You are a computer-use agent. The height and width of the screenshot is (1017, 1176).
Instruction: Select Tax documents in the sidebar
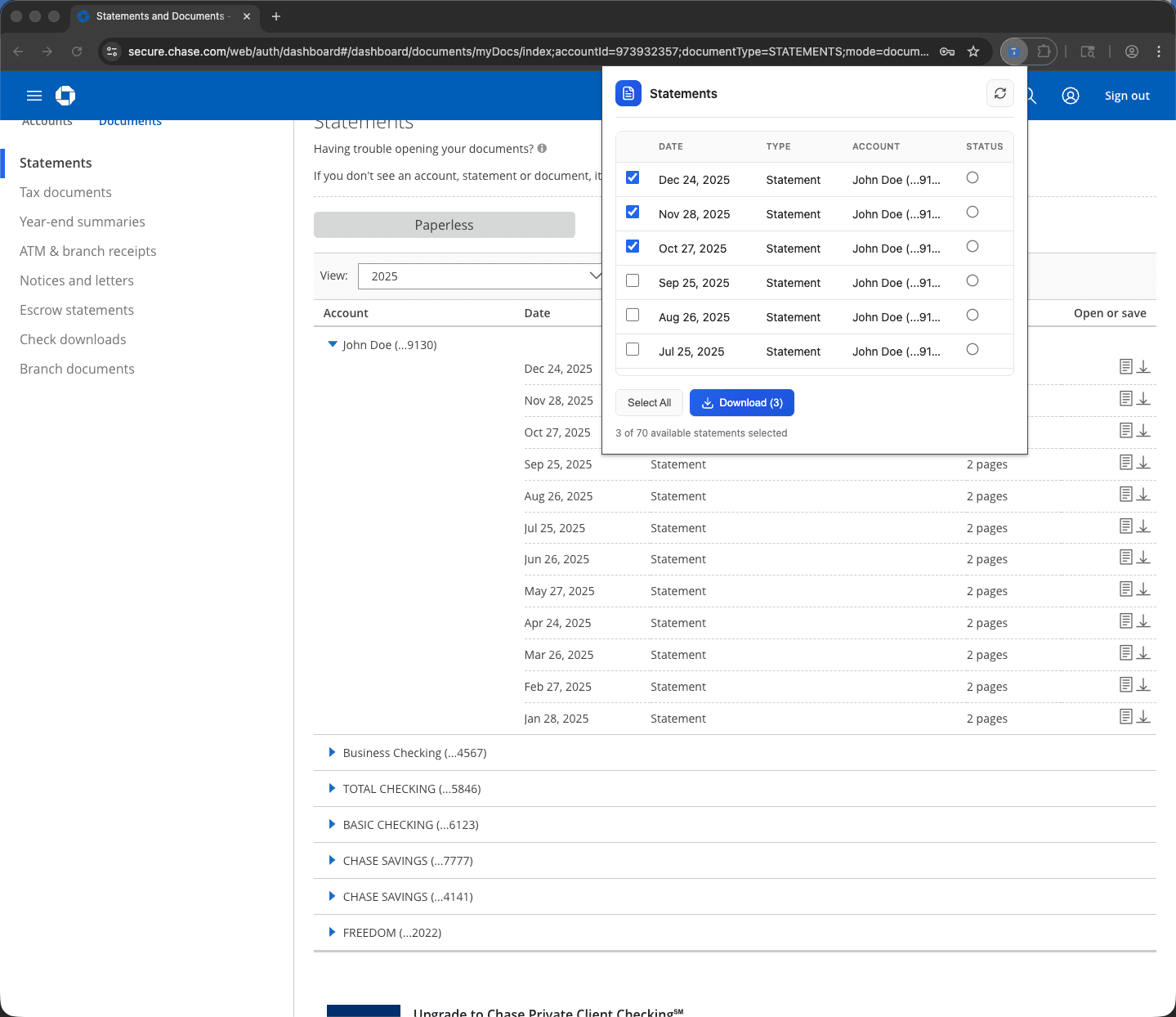click(65, 192)
